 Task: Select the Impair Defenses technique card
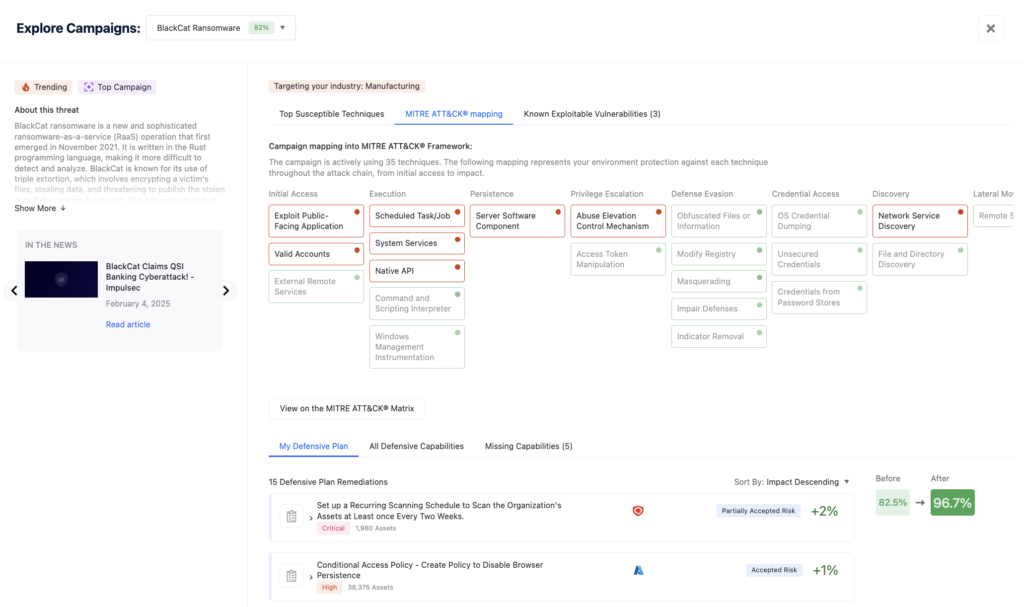click(718, 309)
